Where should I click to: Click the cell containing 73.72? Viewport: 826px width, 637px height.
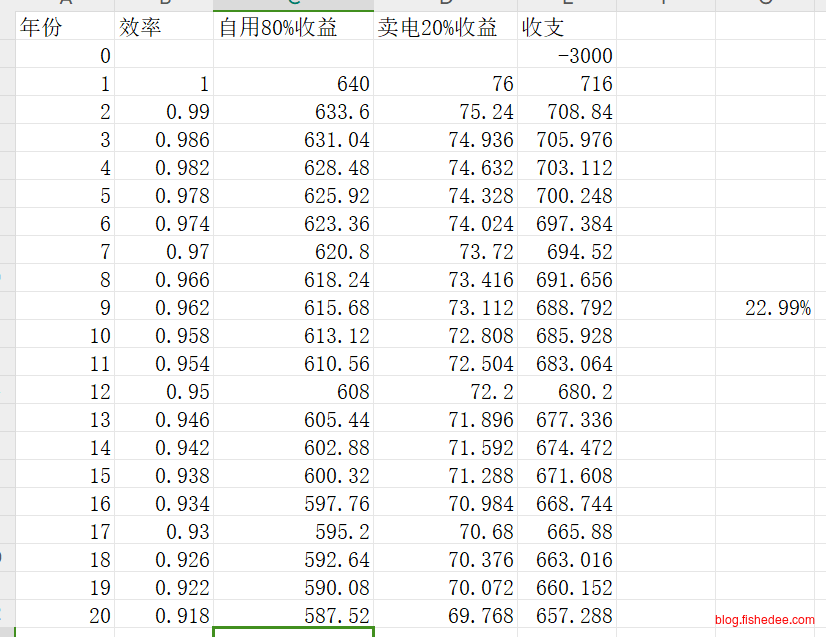tap(445, 252)
